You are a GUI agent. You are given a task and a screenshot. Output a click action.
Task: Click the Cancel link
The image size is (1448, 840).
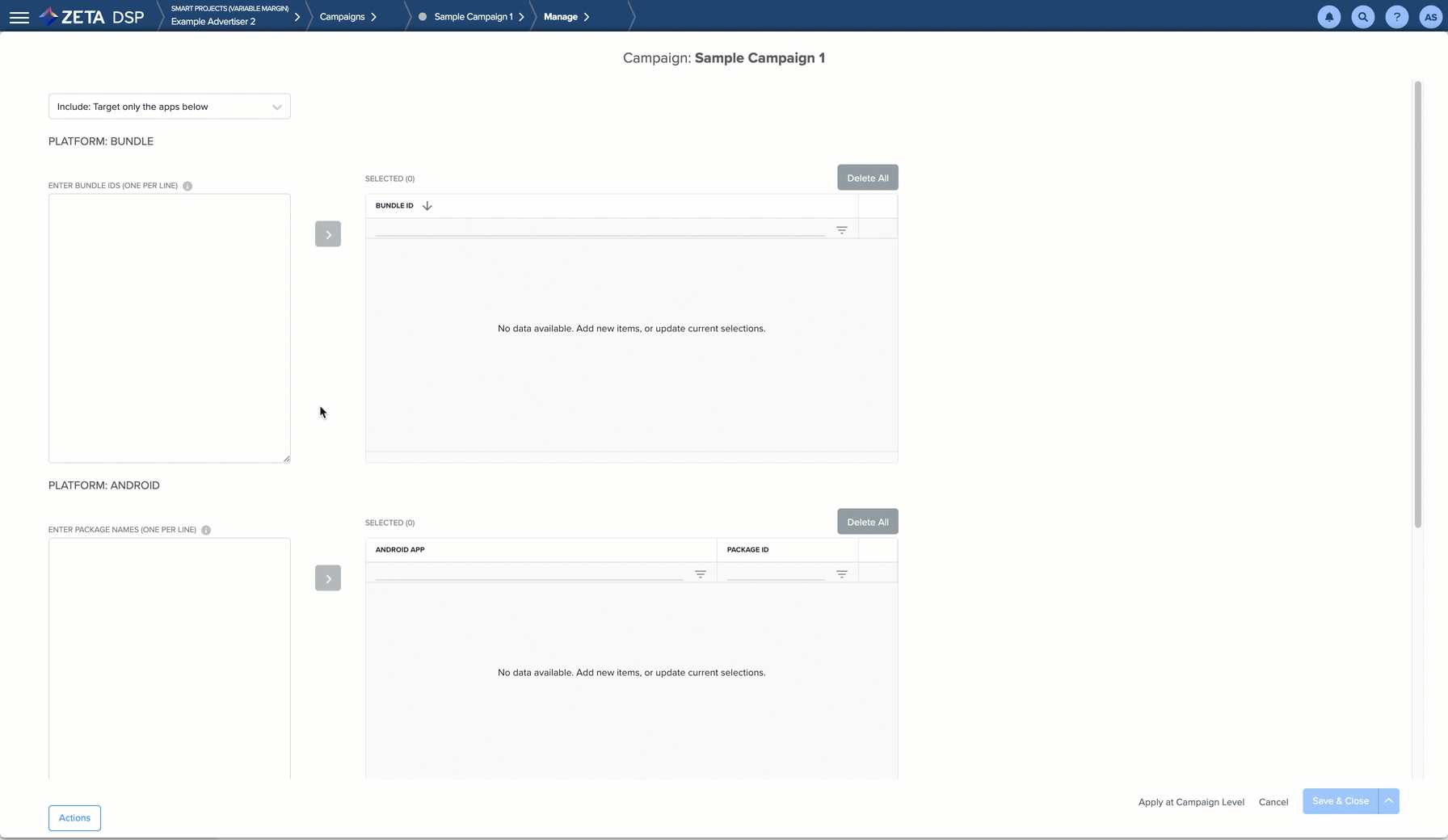coord(1273,802)
